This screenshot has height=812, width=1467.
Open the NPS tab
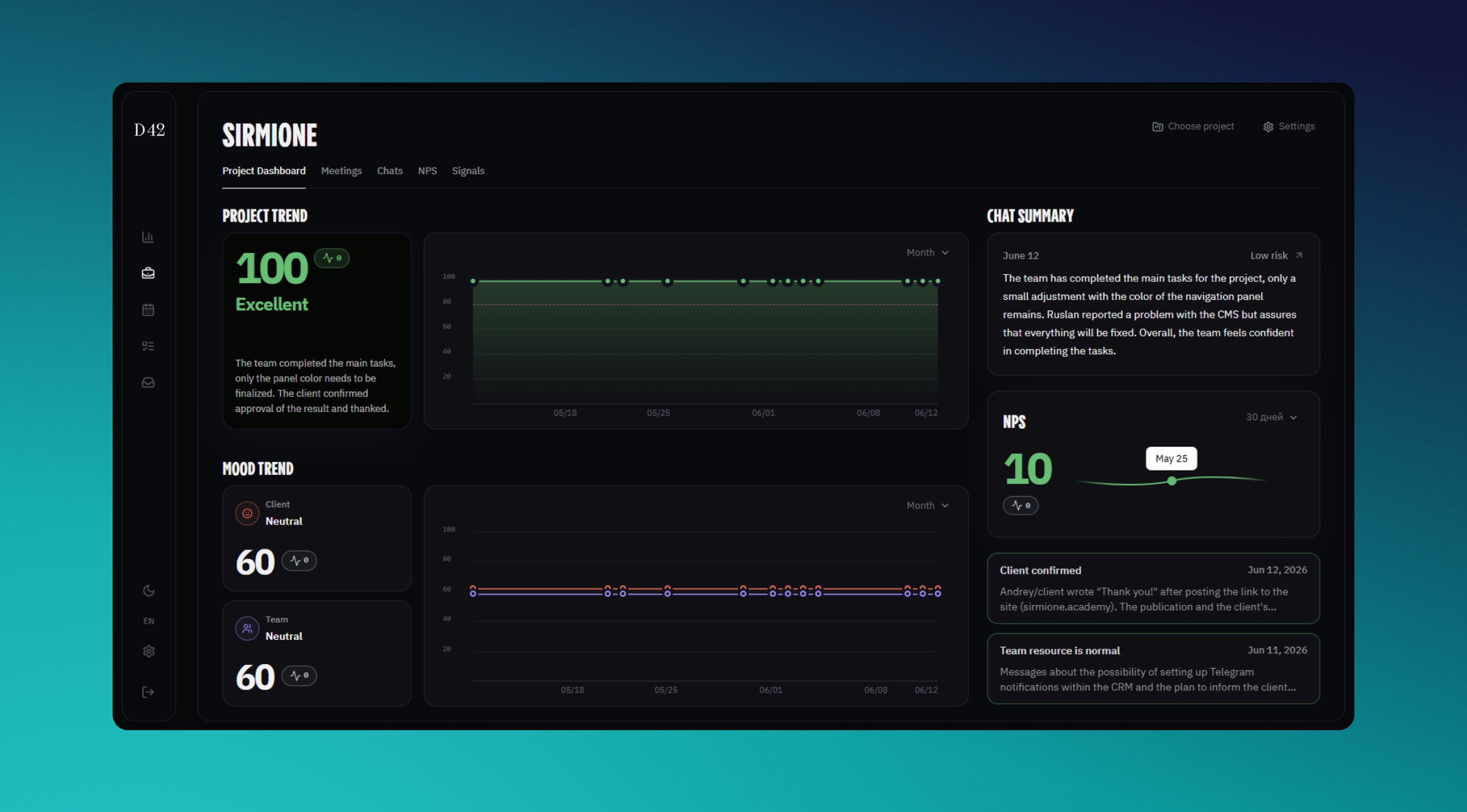[x=427, y=171]
